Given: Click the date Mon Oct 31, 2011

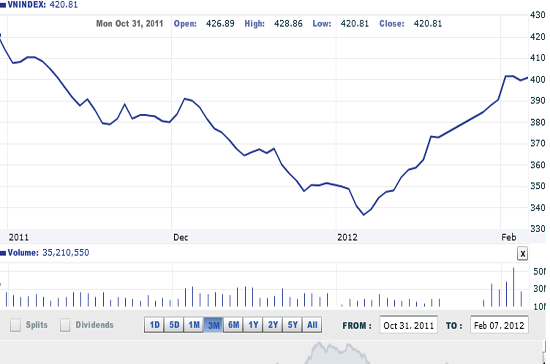Looking at the screenshot, I should 129,24.
